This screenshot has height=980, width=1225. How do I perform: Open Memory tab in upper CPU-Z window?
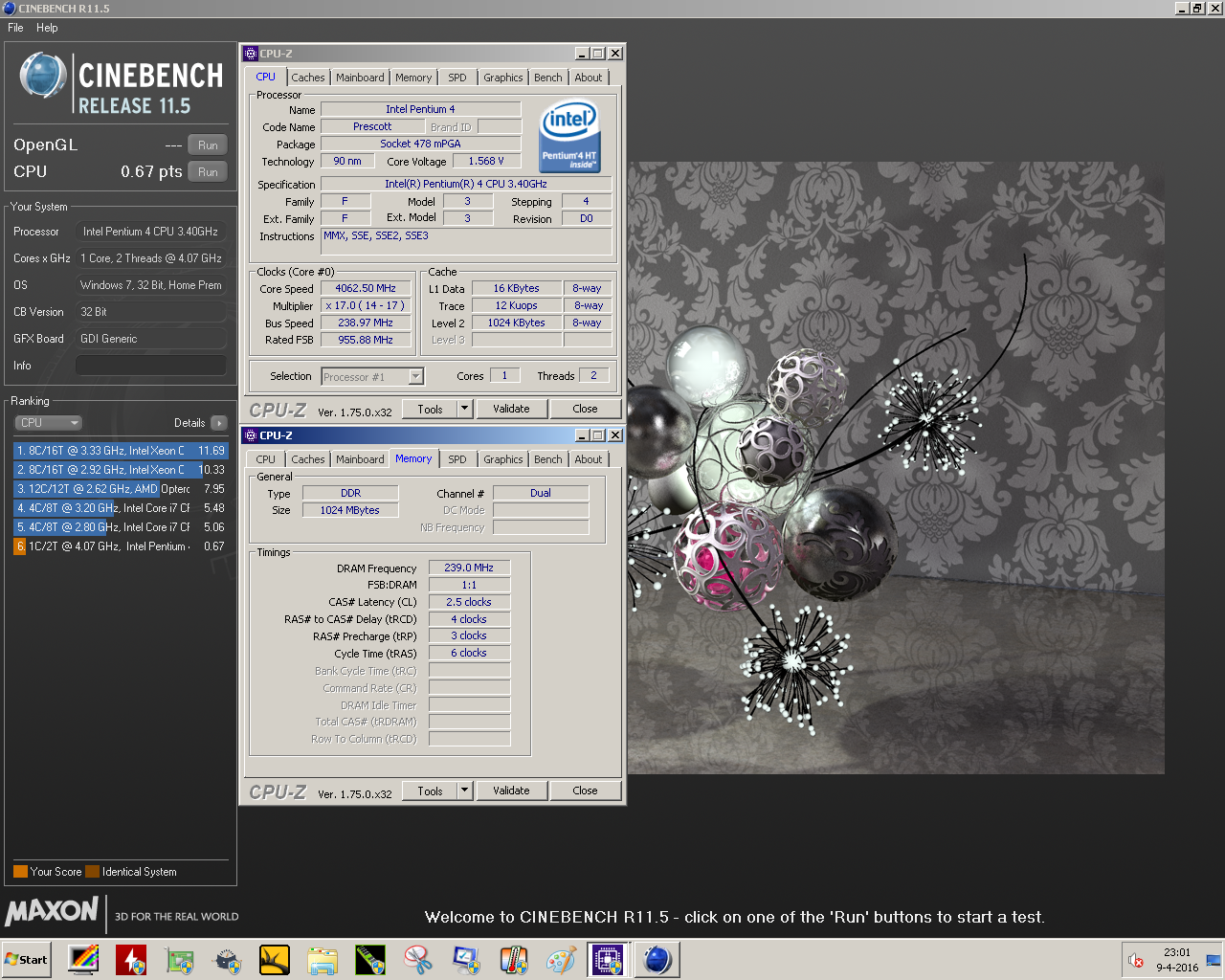point(413,78)
